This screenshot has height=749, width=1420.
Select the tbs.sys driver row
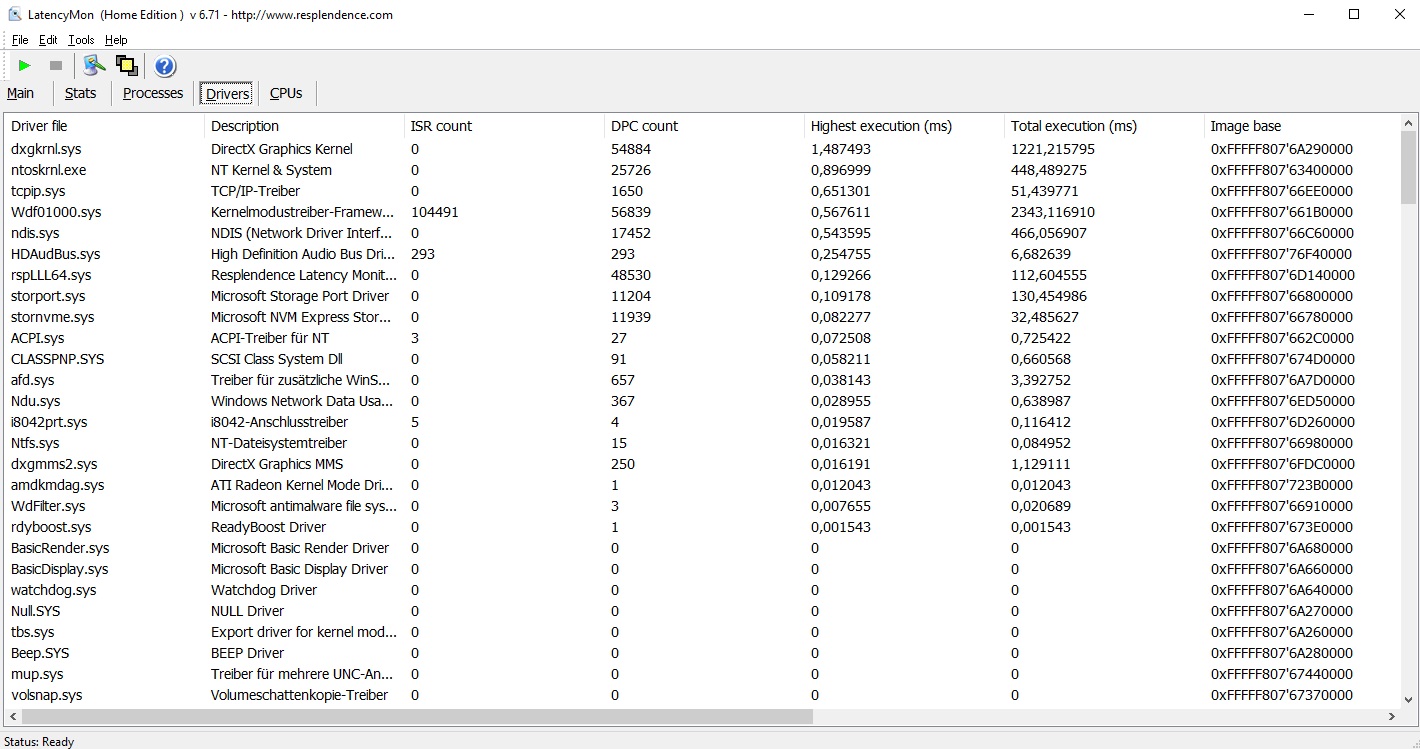coord(702,632)
